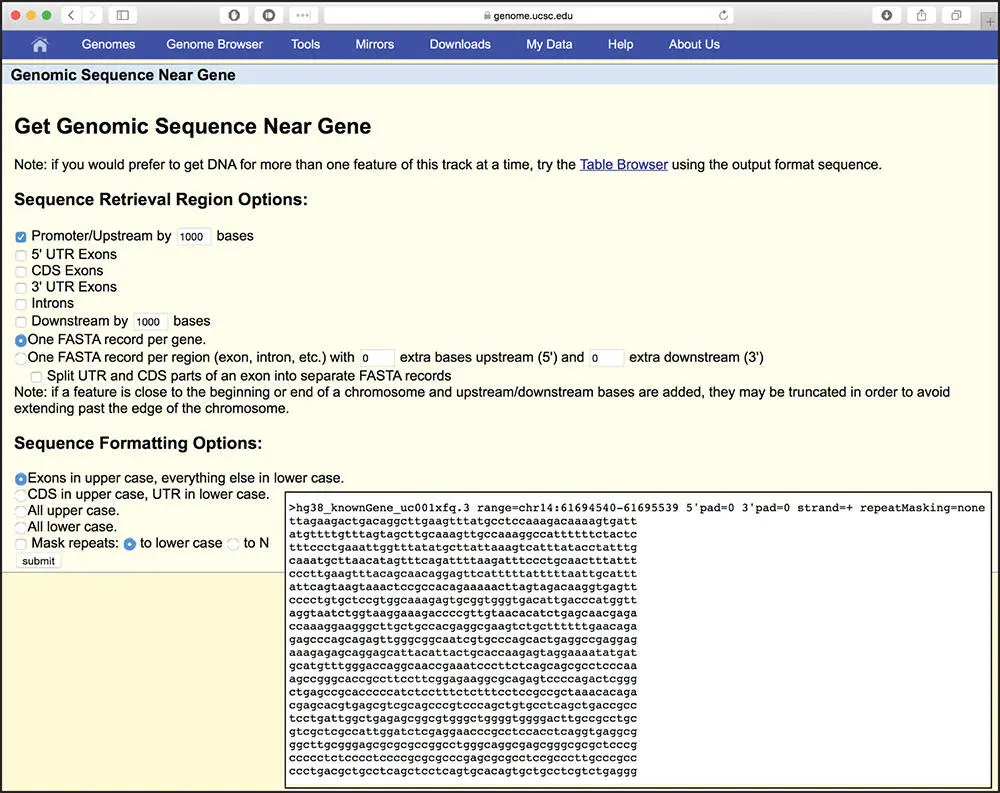Select mask repeats to N radio
Screen dimensions: 1000x793
pyautogui.click(x=234, y=544)
